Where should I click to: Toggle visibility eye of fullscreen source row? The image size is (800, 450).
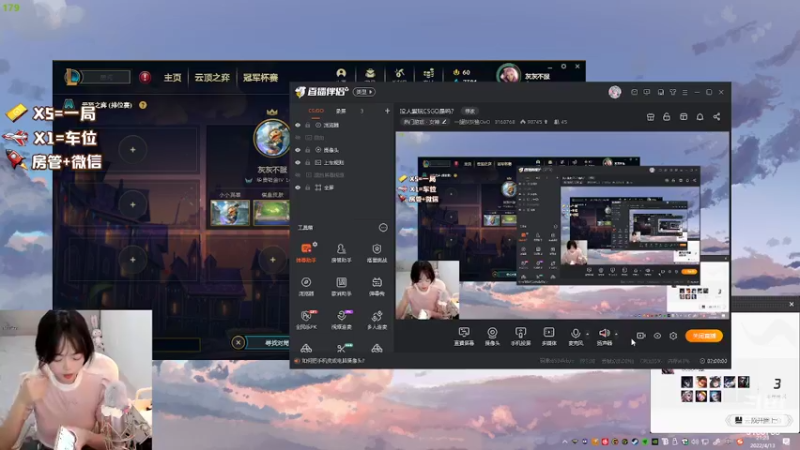298,188
